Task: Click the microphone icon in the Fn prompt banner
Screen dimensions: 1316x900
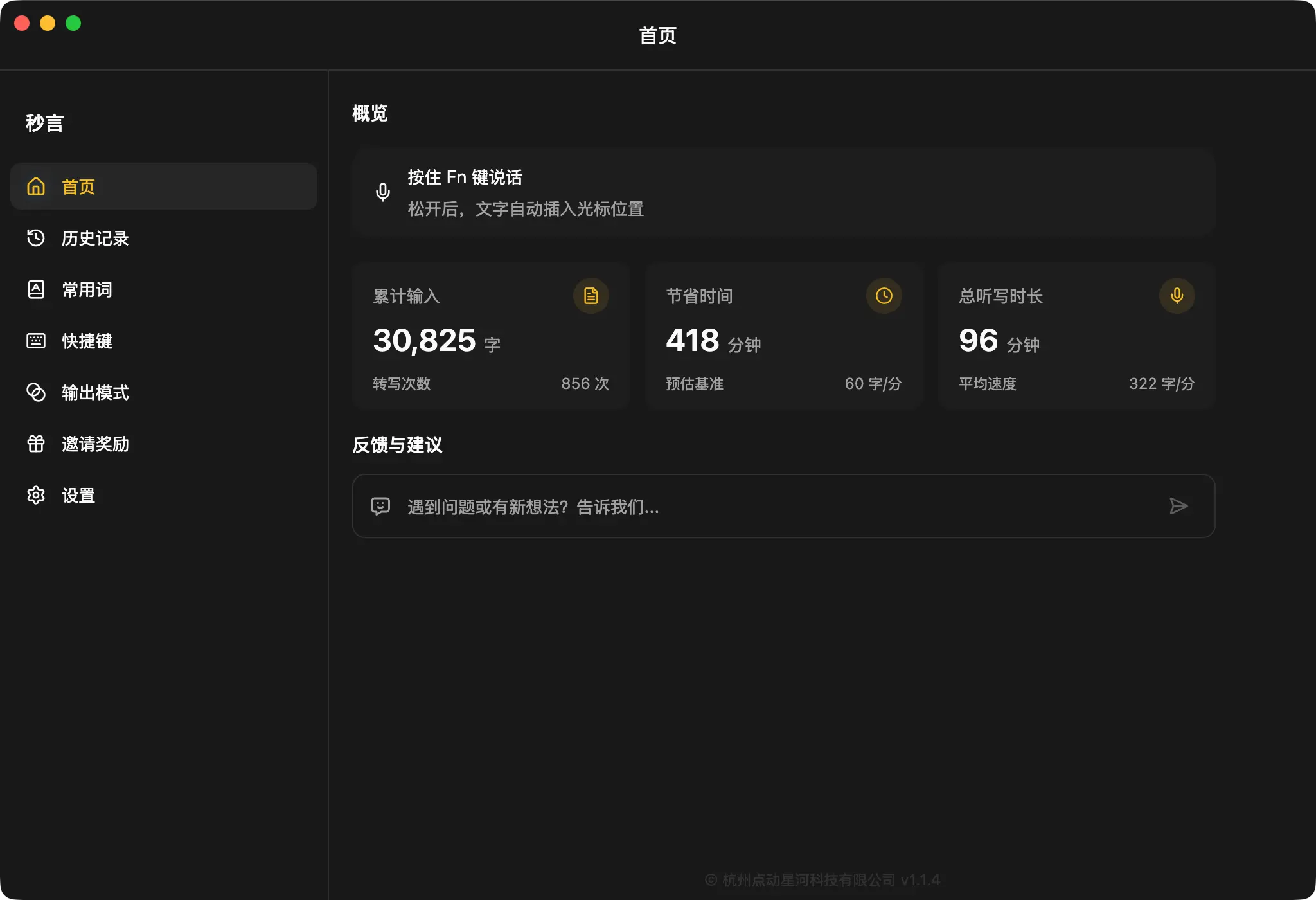Action: [384, 192]
